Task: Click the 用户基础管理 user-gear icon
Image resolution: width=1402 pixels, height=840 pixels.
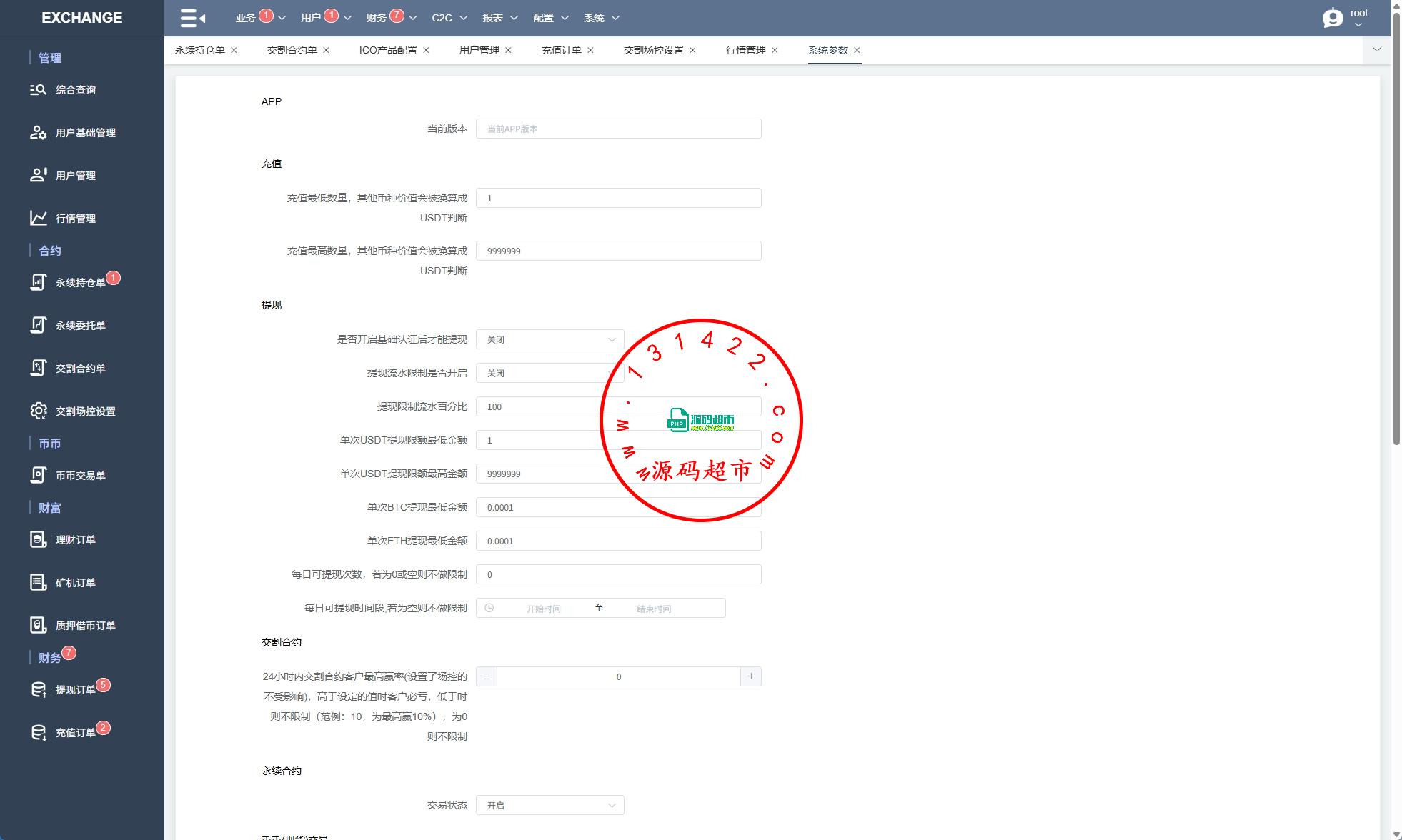Action: point(38,133)
